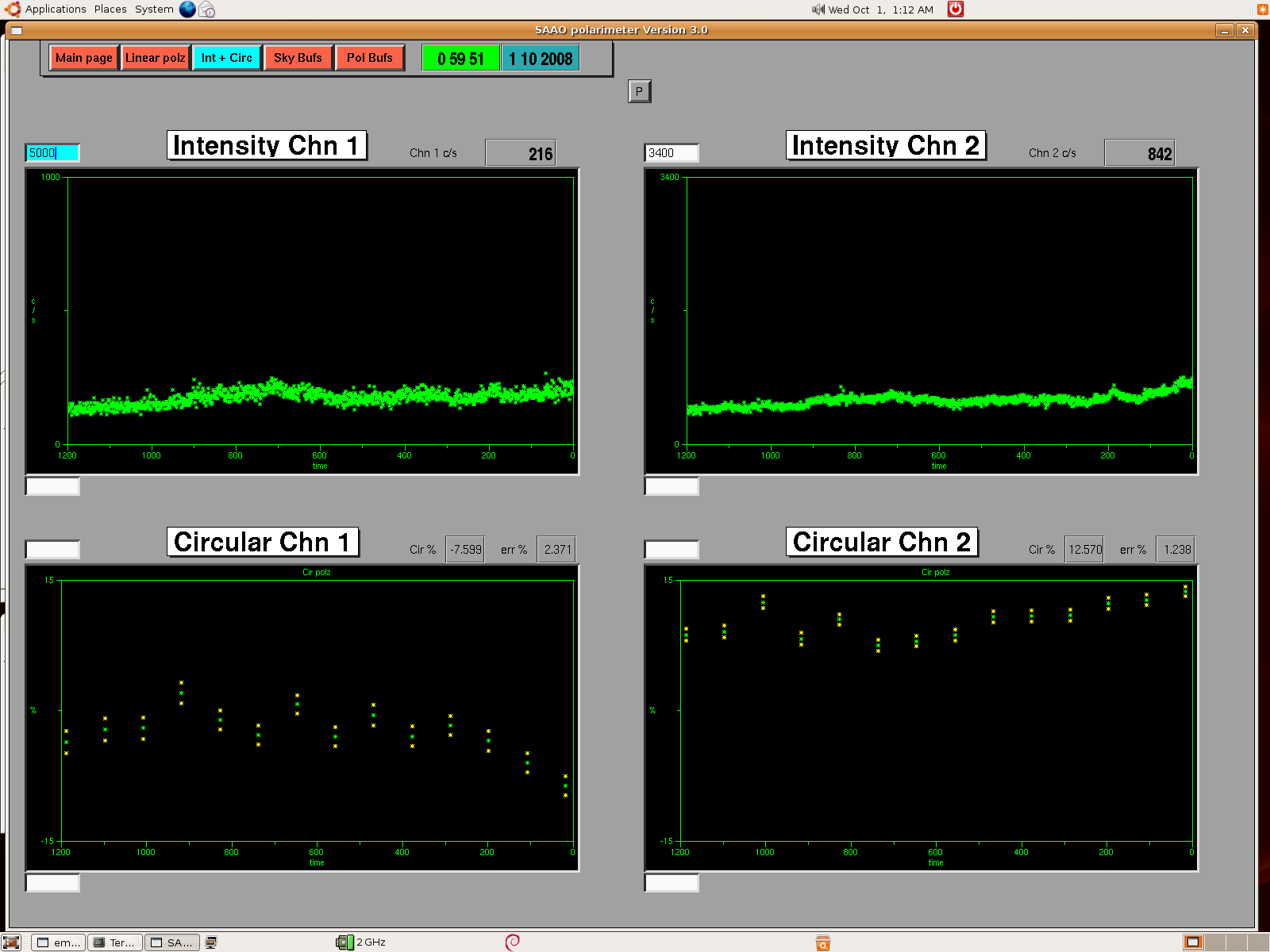Select the Int + Circ tab
This screenshot has width=1270, height=952.
[x=227, y=58]
